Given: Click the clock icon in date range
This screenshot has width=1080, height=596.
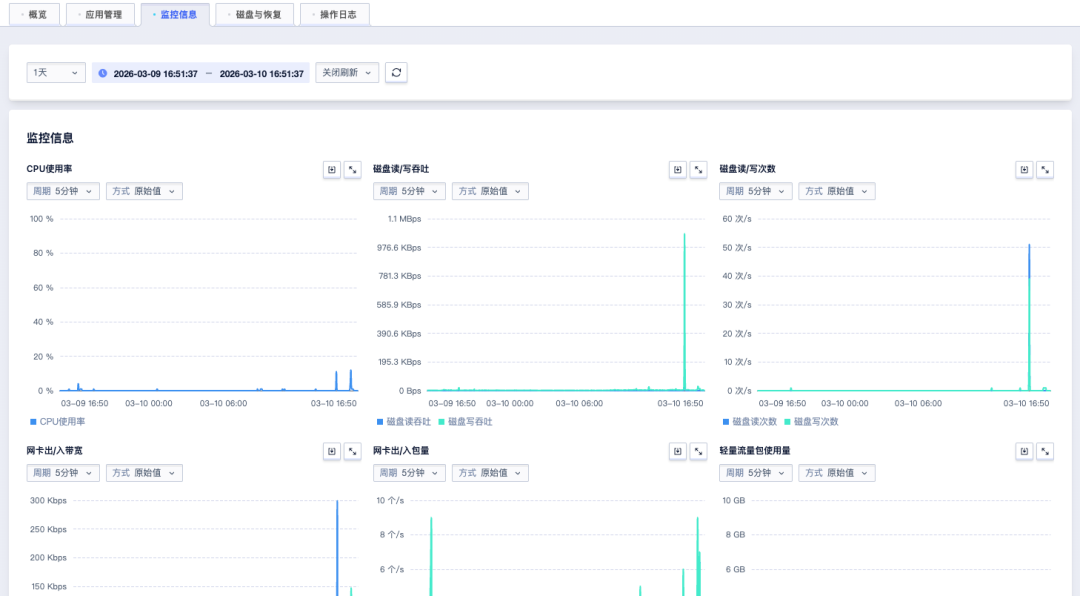Looking at the screenshot, I should coord(103,73).
